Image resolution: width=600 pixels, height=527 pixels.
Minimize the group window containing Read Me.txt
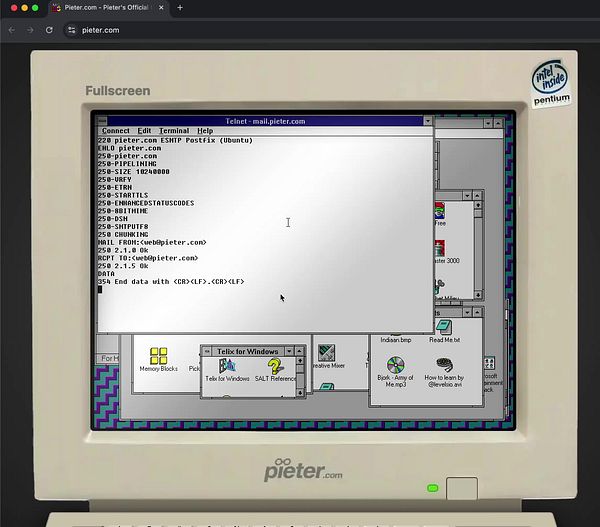(467, 313)
